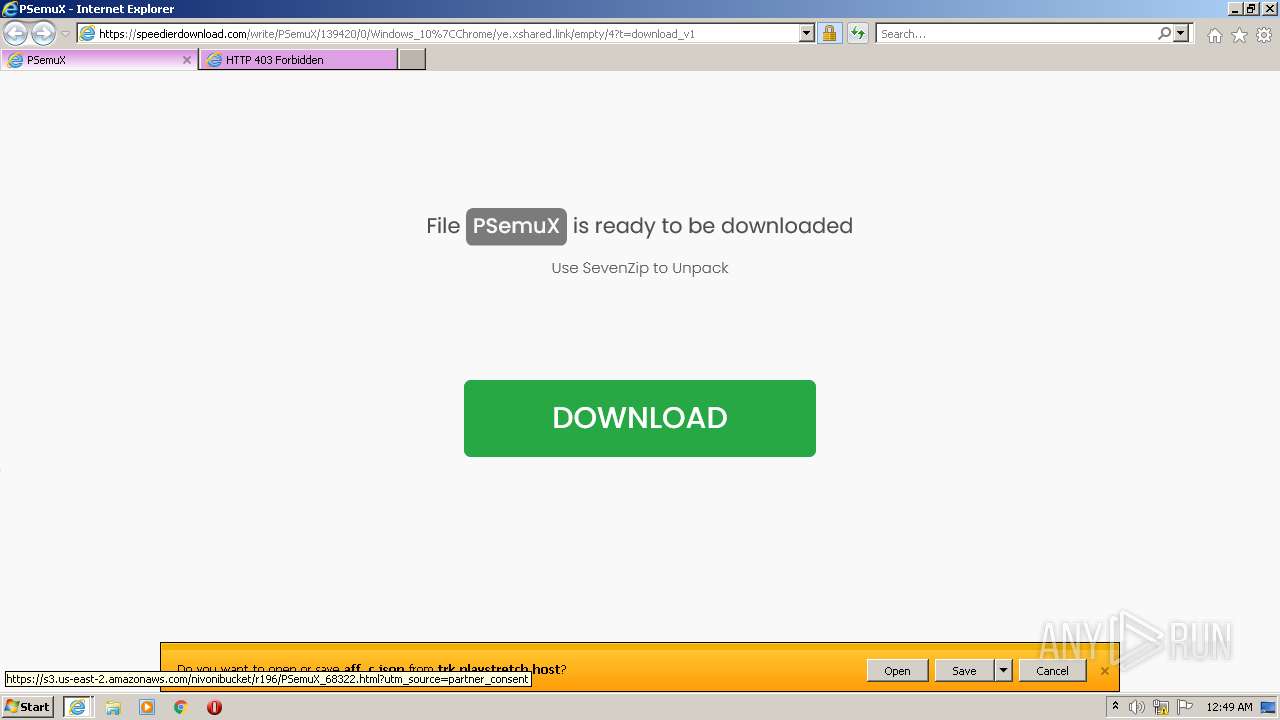Open the Tools gear icon

(1264, 35)
